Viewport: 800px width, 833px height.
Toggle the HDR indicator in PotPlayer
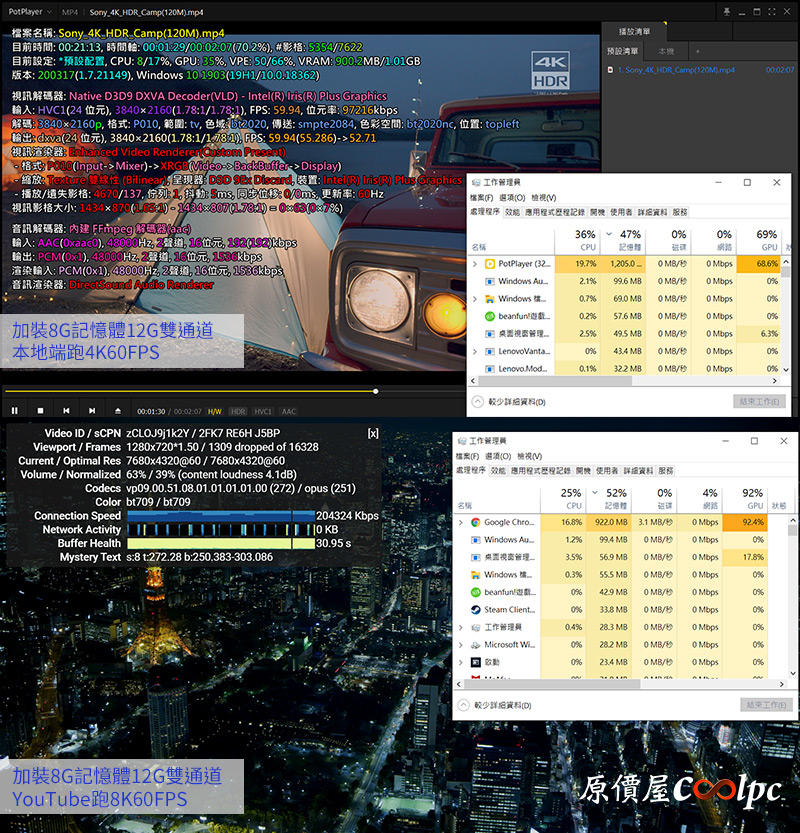[238, 411]
